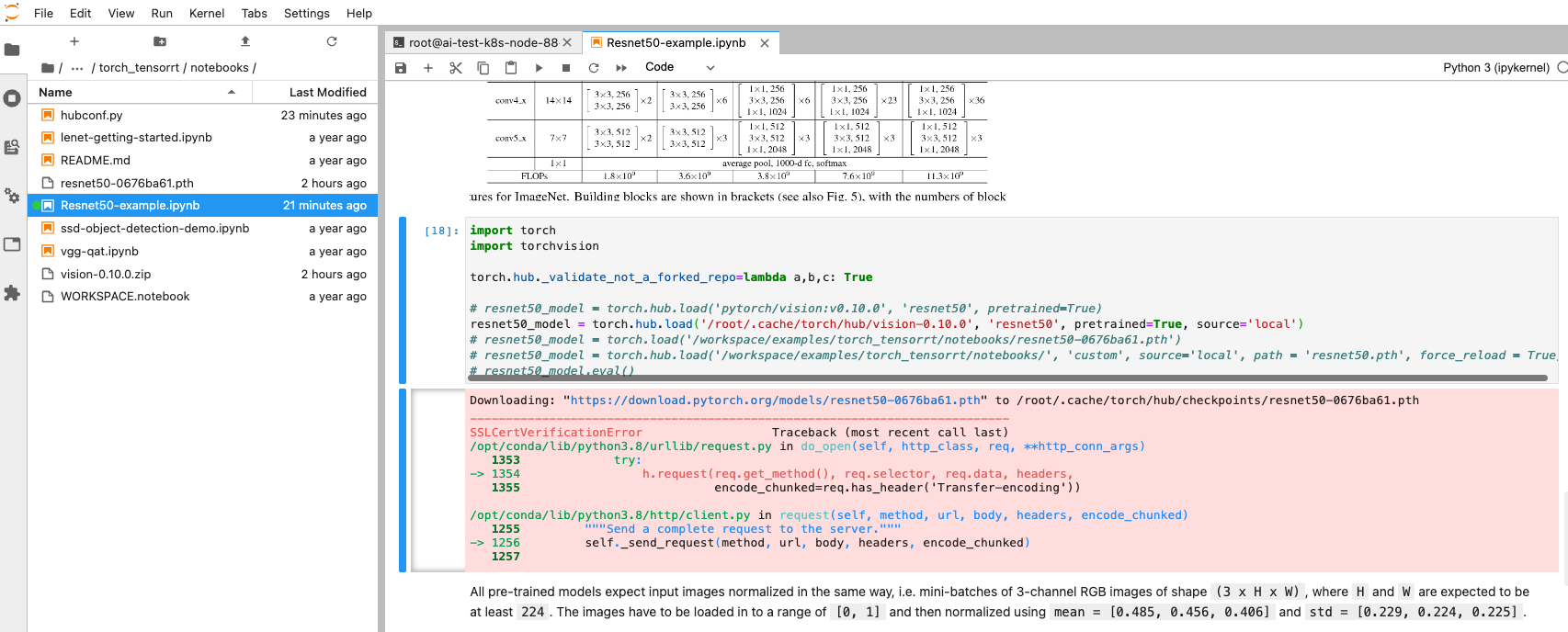This screenshot has height=632, width=1568.
Task: Click the Upload Files icon
Action: 245,41
